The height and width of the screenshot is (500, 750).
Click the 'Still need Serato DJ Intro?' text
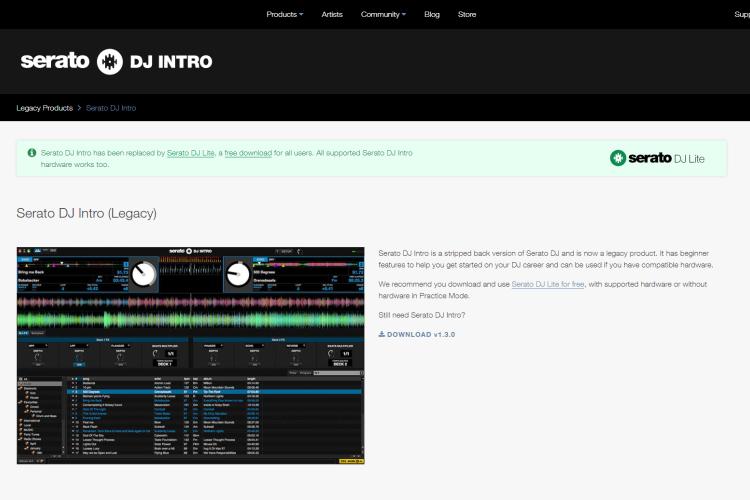coord(421,315)
